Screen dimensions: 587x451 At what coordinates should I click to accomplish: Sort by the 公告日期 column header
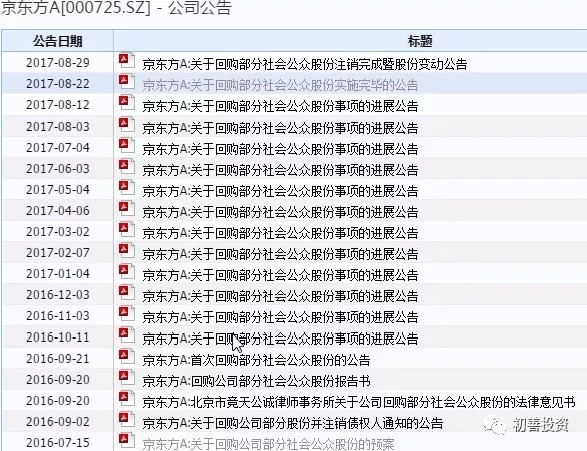(58, 41)
